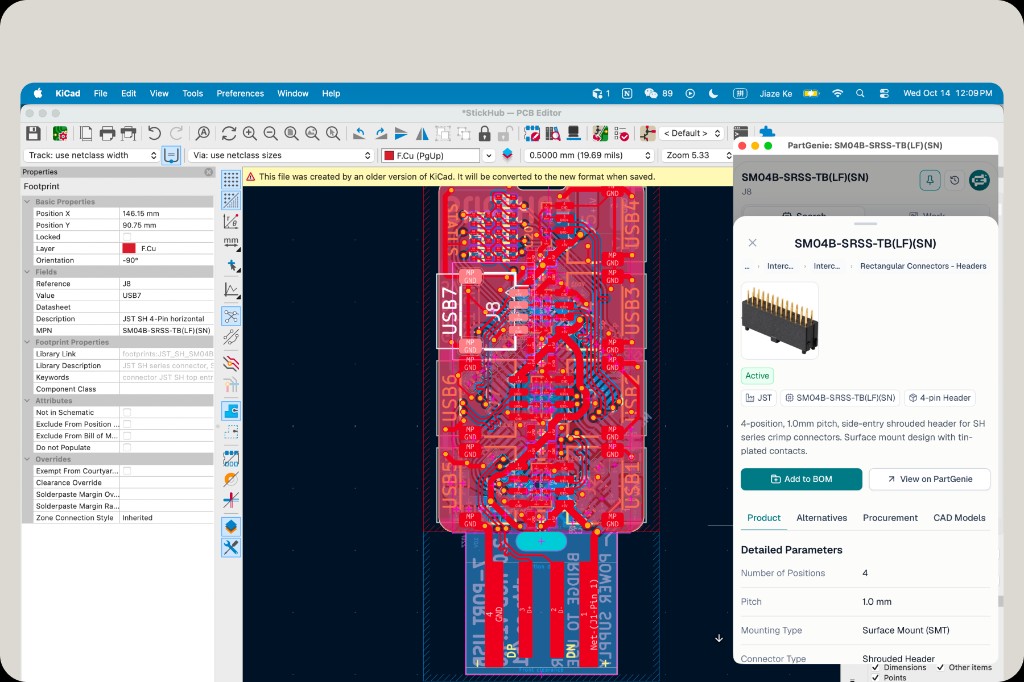Click the PartGenie plugin puzzle icon
The height and width of the screenshot is (682, 1024).
[767, 131]
